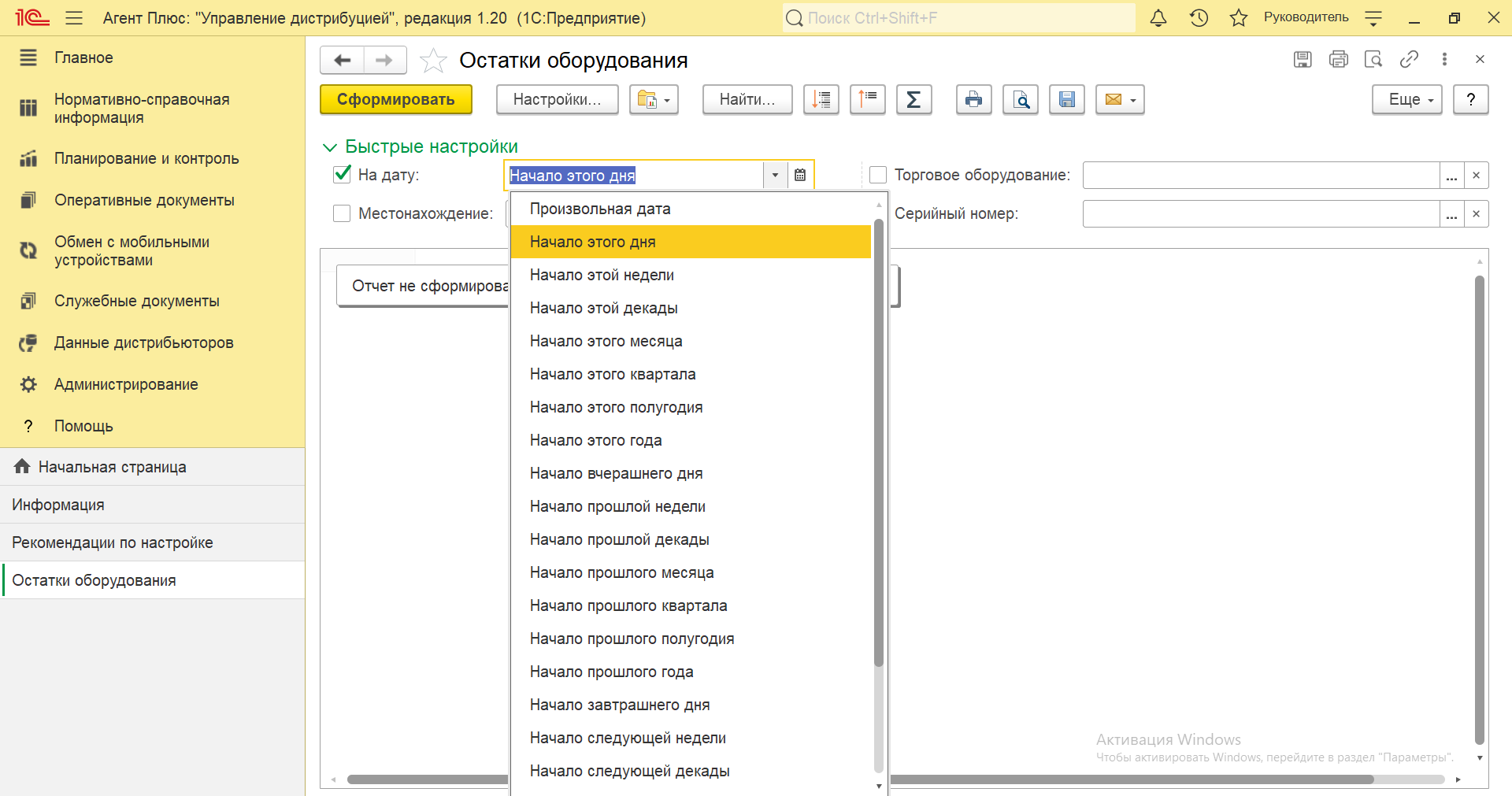This screenshot has width=1512, height=796.
Task: Open help with ? button
Action: point(1470,99)
